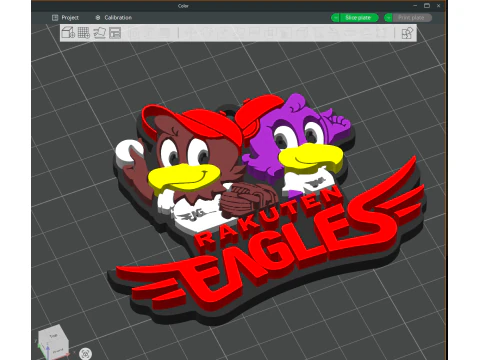480x360 pixels.
Task: Open the Assembly view icon
Action: point(407,33)
